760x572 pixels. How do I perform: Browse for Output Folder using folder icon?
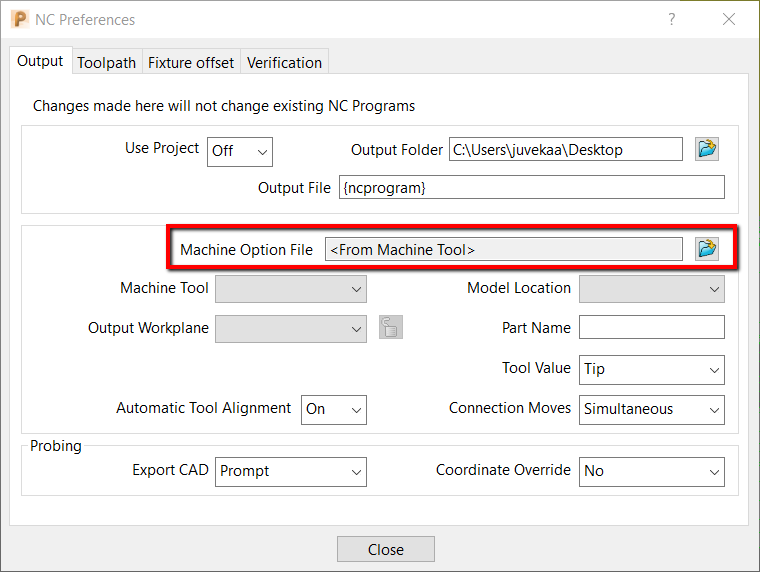point(708,149)
